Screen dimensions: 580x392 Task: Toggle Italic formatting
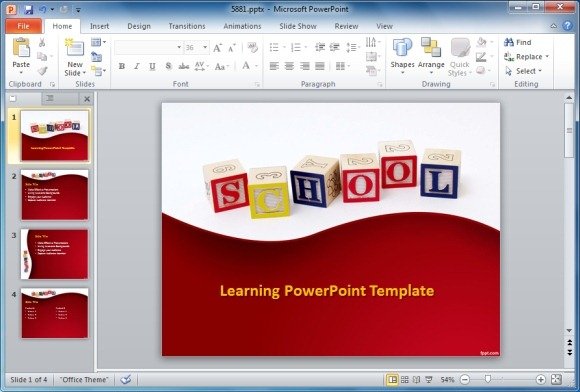136,66
